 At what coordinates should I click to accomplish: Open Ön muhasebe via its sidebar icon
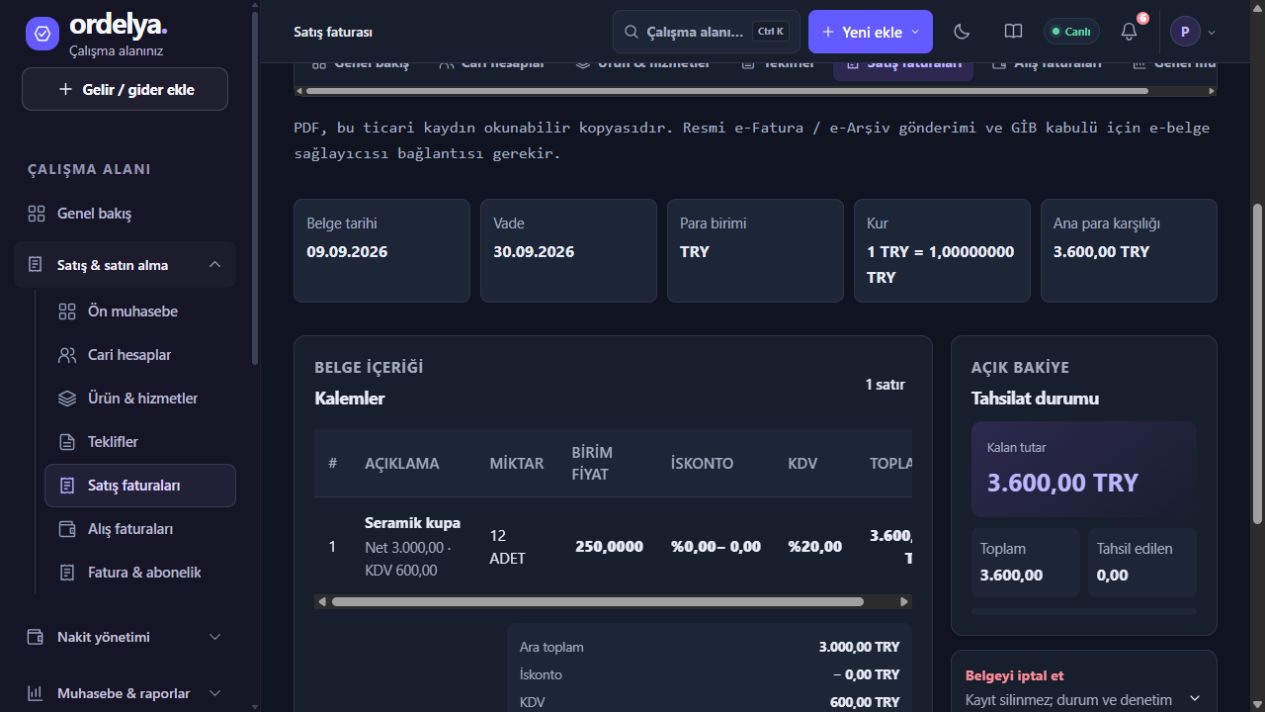(67, 311)
